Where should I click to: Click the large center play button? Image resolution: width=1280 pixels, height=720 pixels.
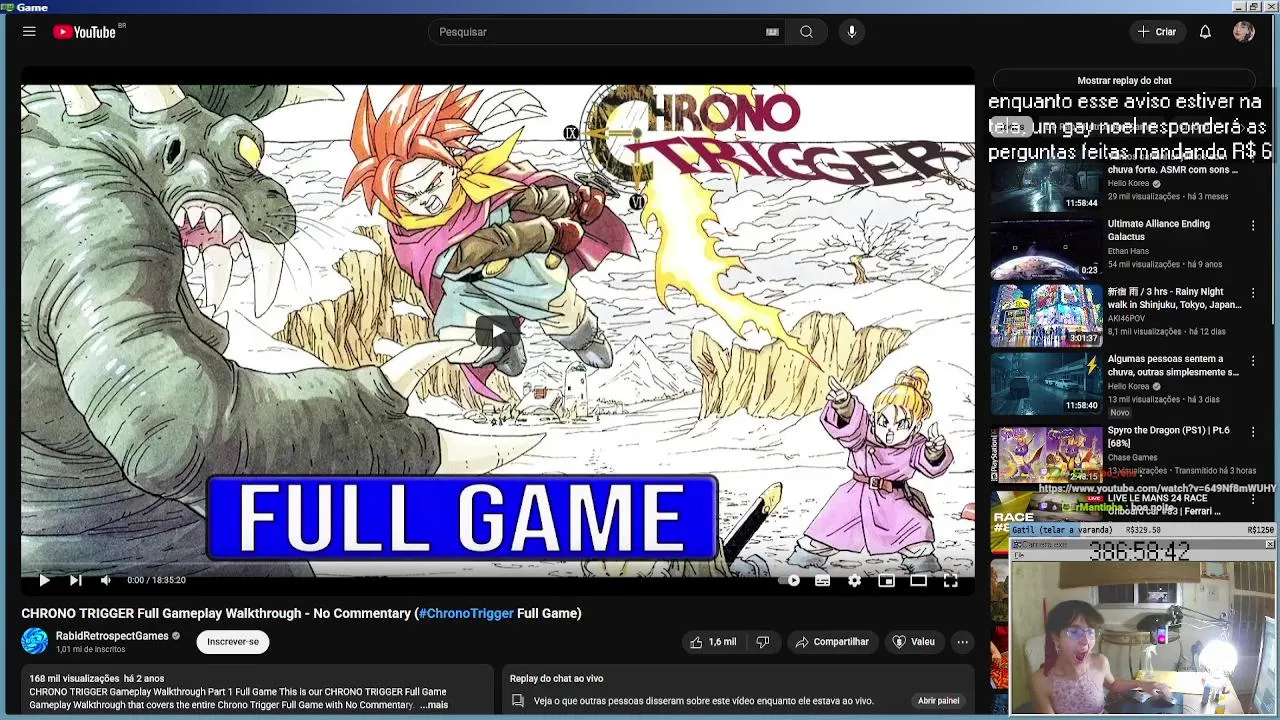[497, 332]
